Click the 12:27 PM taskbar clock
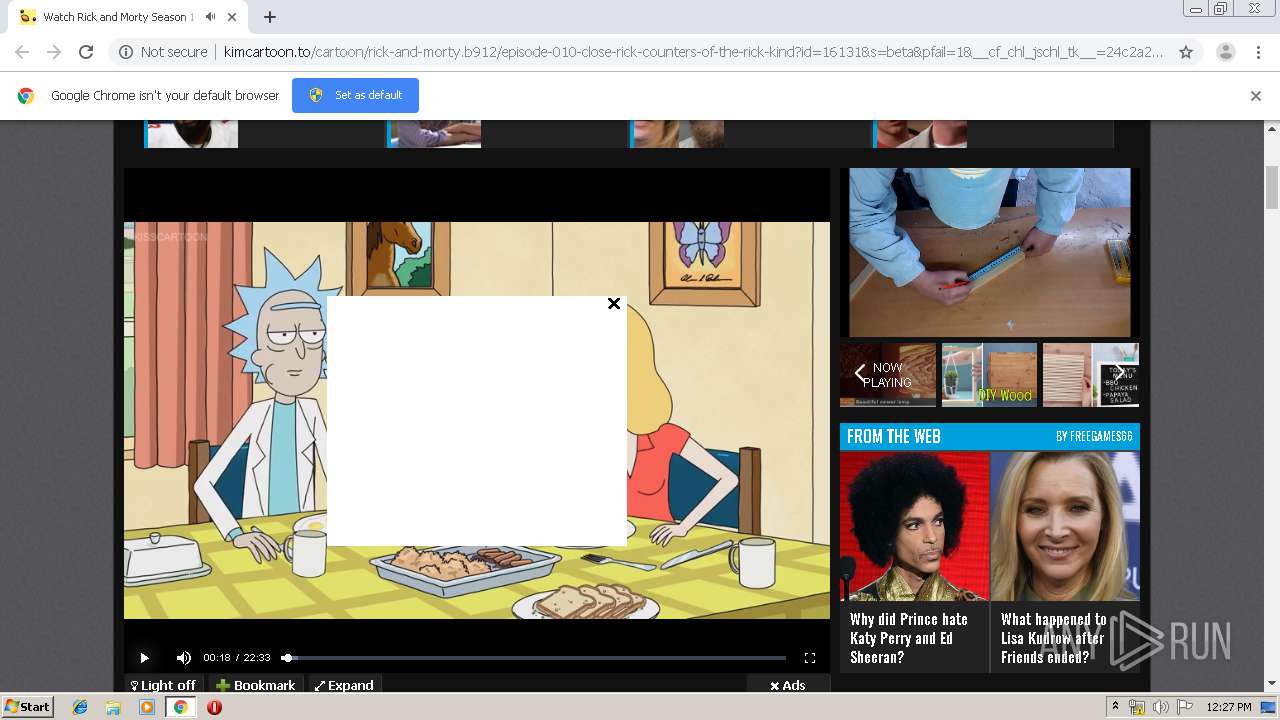The width and height of the screenshot is (1280, 720). (1229, 707)
